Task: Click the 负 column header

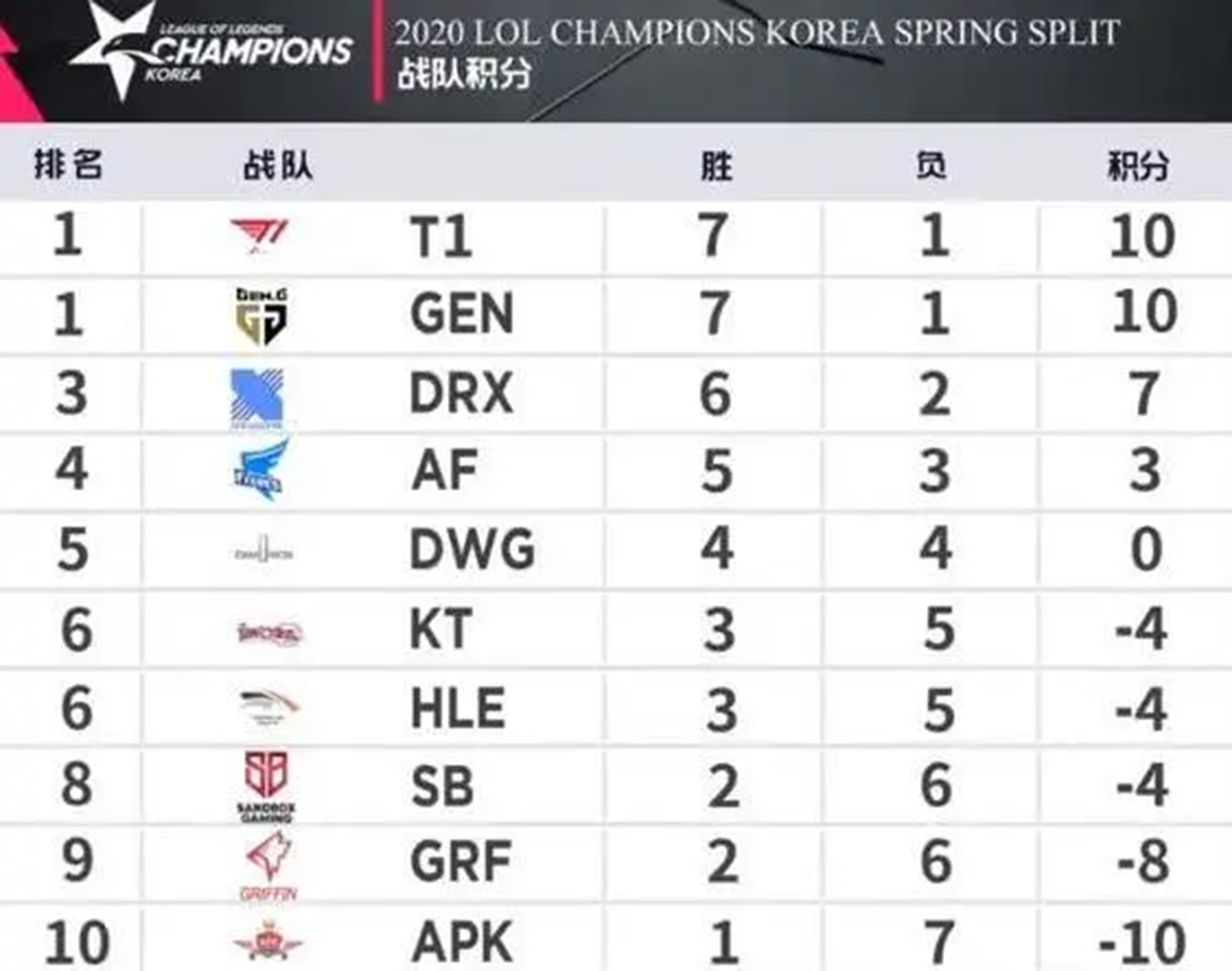Action: pyautogui.click(x=931, y=165)
